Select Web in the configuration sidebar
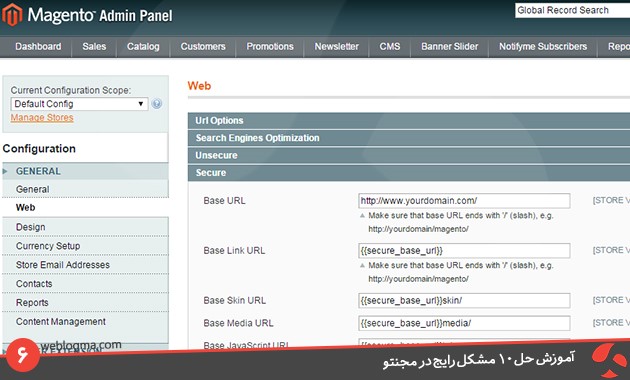 [x=85, y=207]
